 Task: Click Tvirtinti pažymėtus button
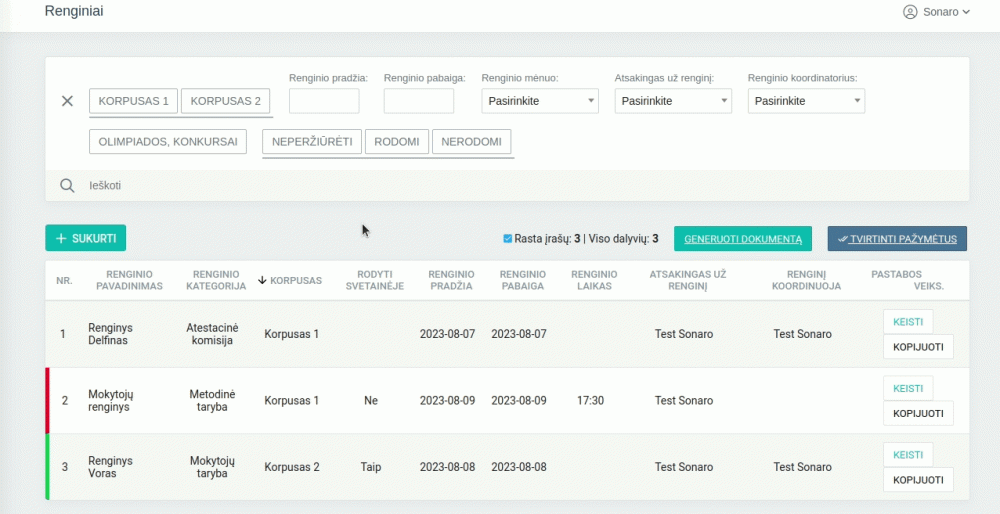coord(897,239)
